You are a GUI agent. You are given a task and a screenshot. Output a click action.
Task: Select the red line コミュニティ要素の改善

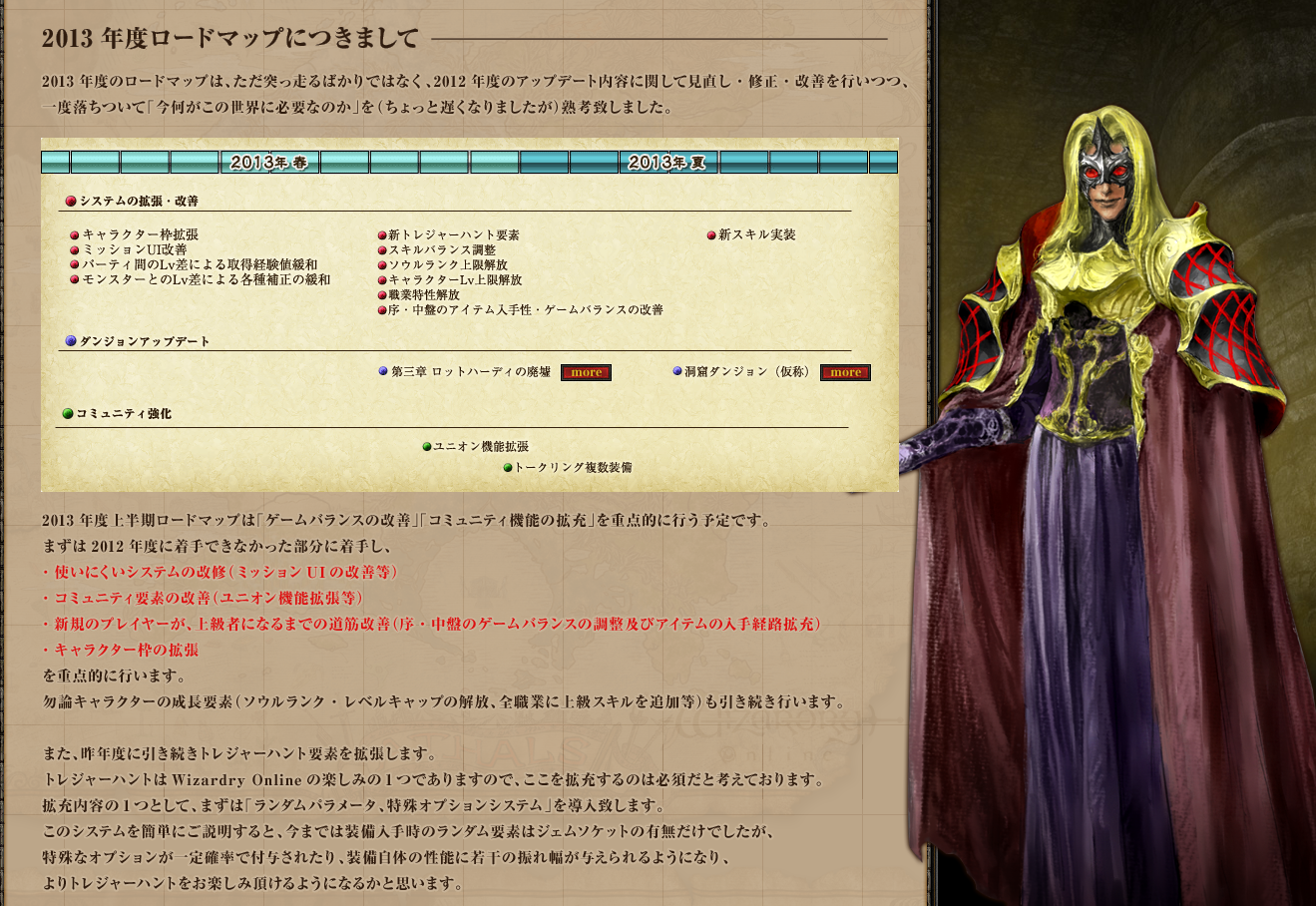pyautogui.click(x=203, y=598)
